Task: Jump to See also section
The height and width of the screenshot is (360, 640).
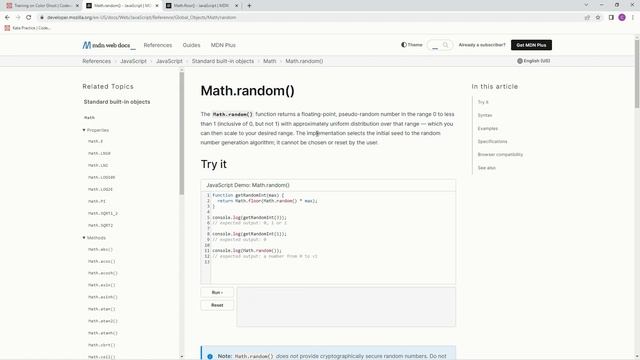Action: pyautogui.click(x=487, y=168)
